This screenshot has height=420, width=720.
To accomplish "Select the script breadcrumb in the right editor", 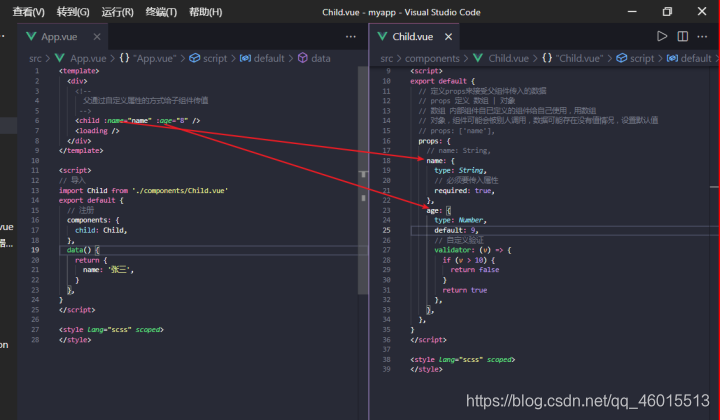I will (642, 58).
